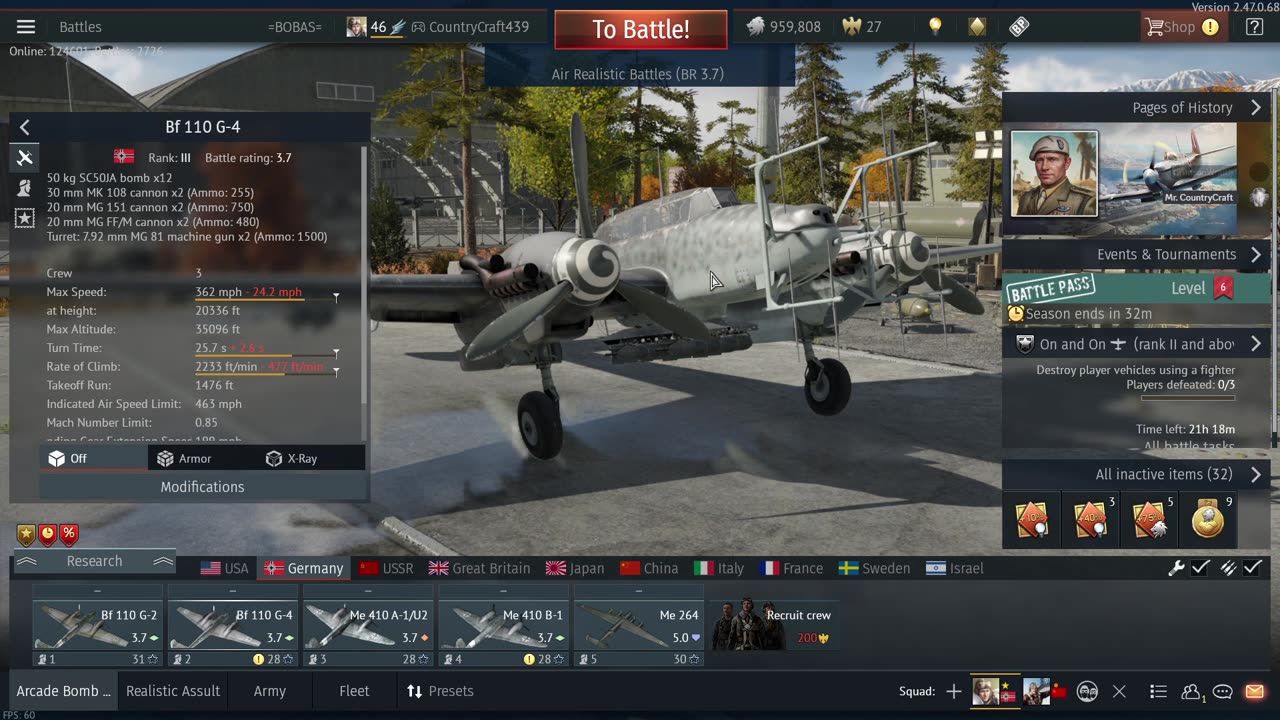Select the USSR nation tab
This screenshot has height=720, width=1280.
(386, 568)
